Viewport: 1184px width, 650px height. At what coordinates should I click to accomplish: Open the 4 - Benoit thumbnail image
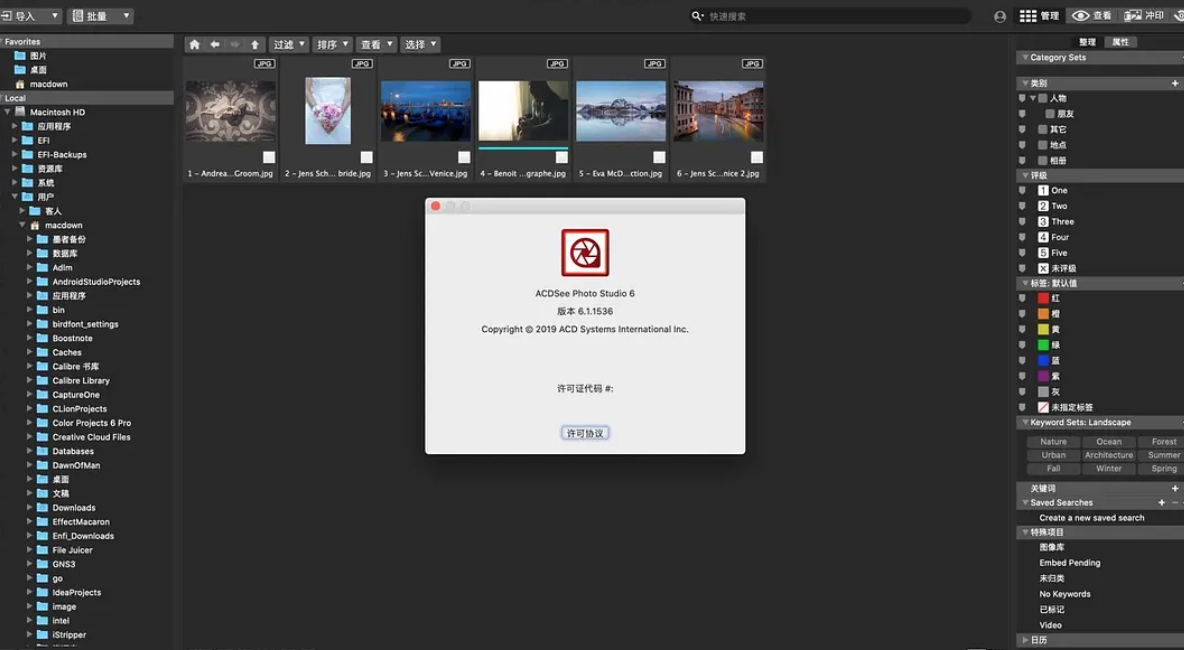(x=523, y=111)
